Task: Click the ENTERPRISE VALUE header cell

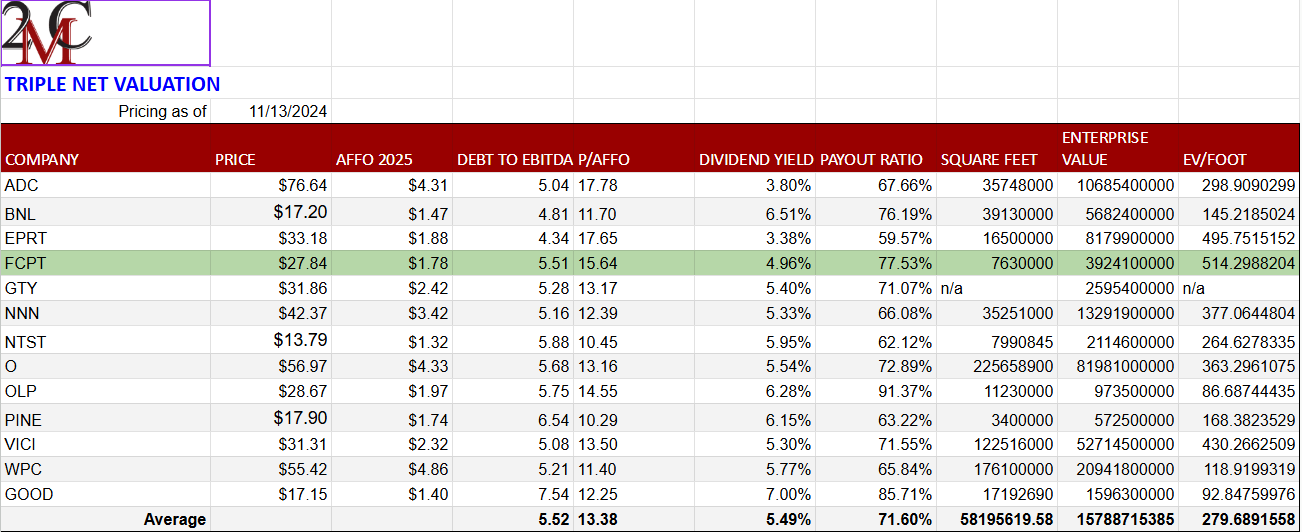Action: [x=1105, y=148]
